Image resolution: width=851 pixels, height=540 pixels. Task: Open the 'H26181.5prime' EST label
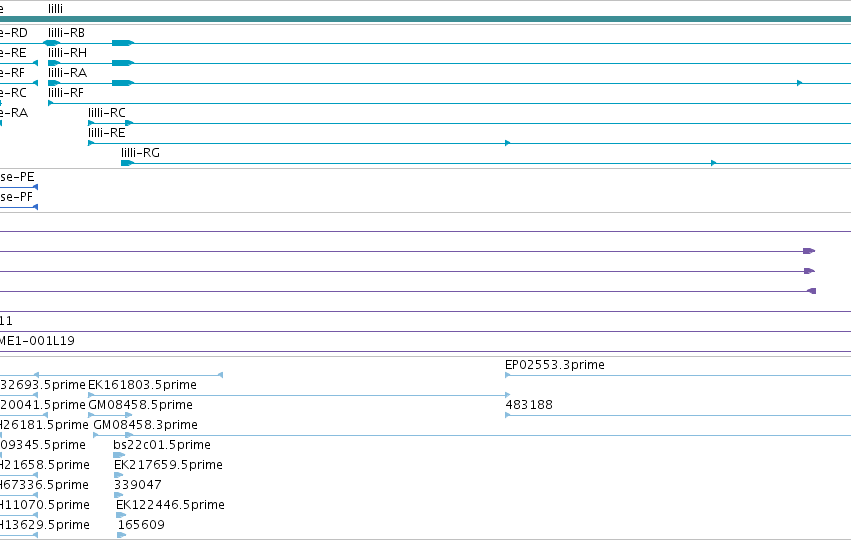(x=44, y=425)
